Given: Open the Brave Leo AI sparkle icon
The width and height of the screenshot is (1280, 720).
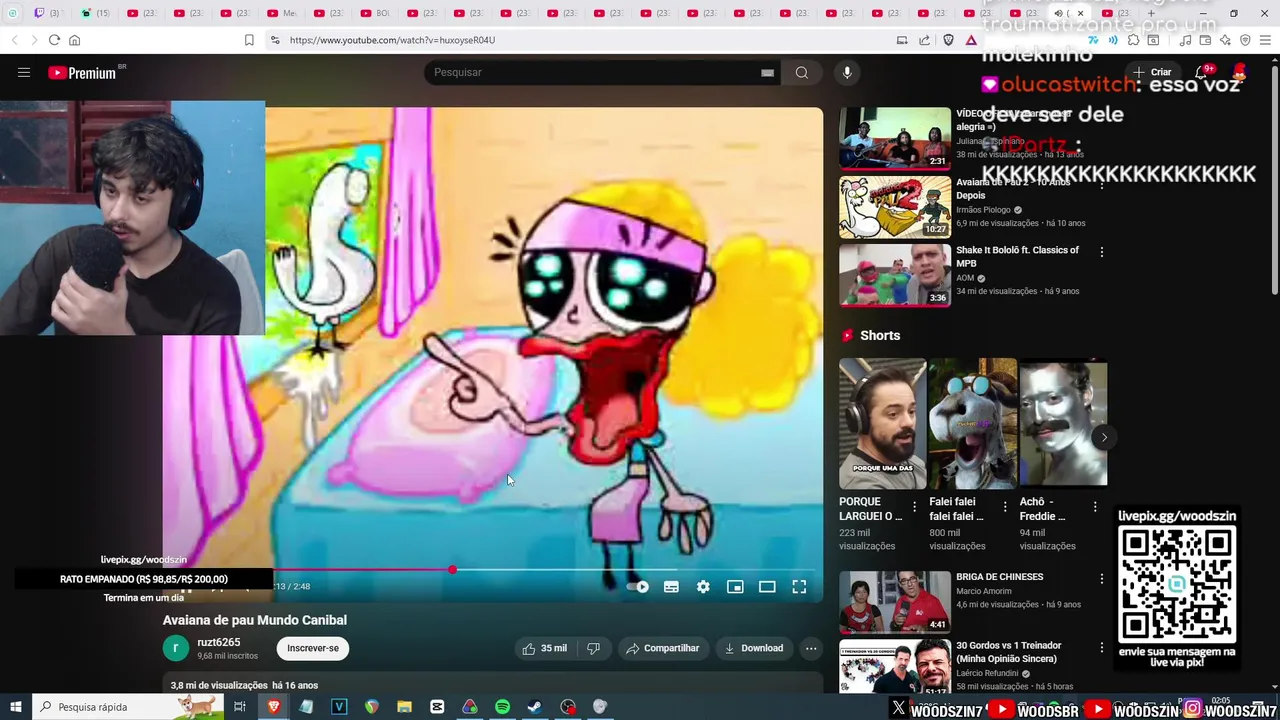Looking at the screenshot, I should (1225, 40).
